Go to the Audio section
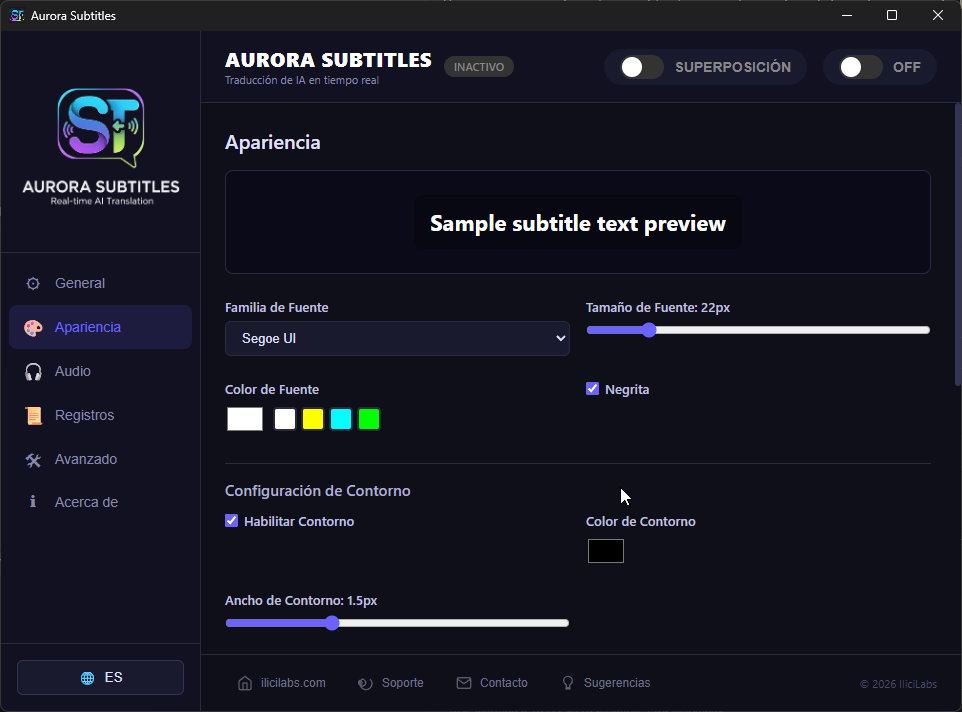Viewport: 962px width, 712px height. click(101, 372)
